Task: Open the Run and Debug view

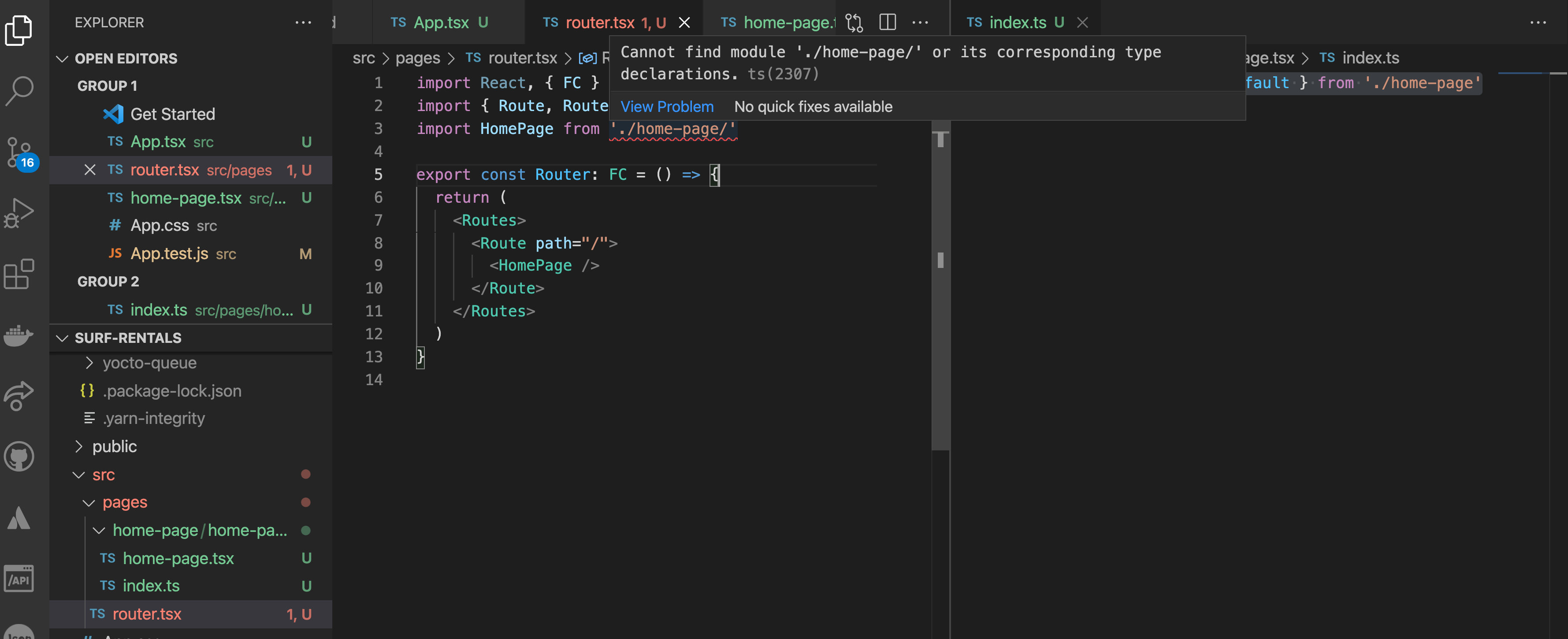Action: click(x=19, y=213)
